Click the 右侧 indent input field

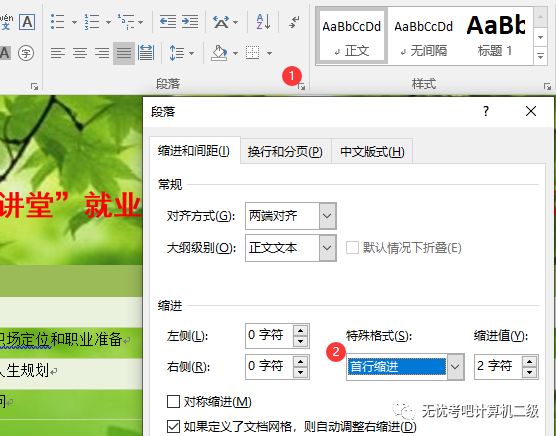coord(269,366)
